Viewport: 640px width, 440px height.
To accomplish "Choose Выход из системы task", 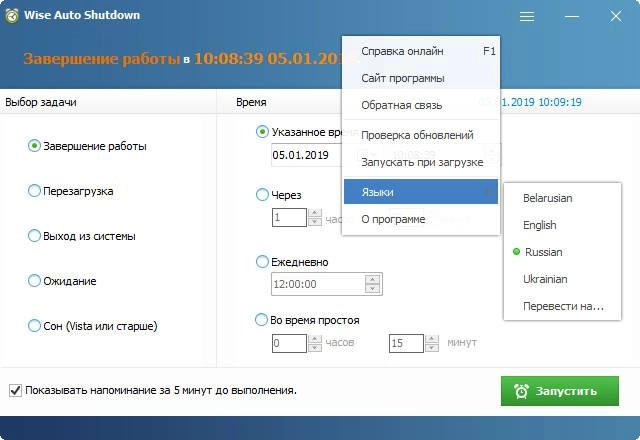I will 34,236.
